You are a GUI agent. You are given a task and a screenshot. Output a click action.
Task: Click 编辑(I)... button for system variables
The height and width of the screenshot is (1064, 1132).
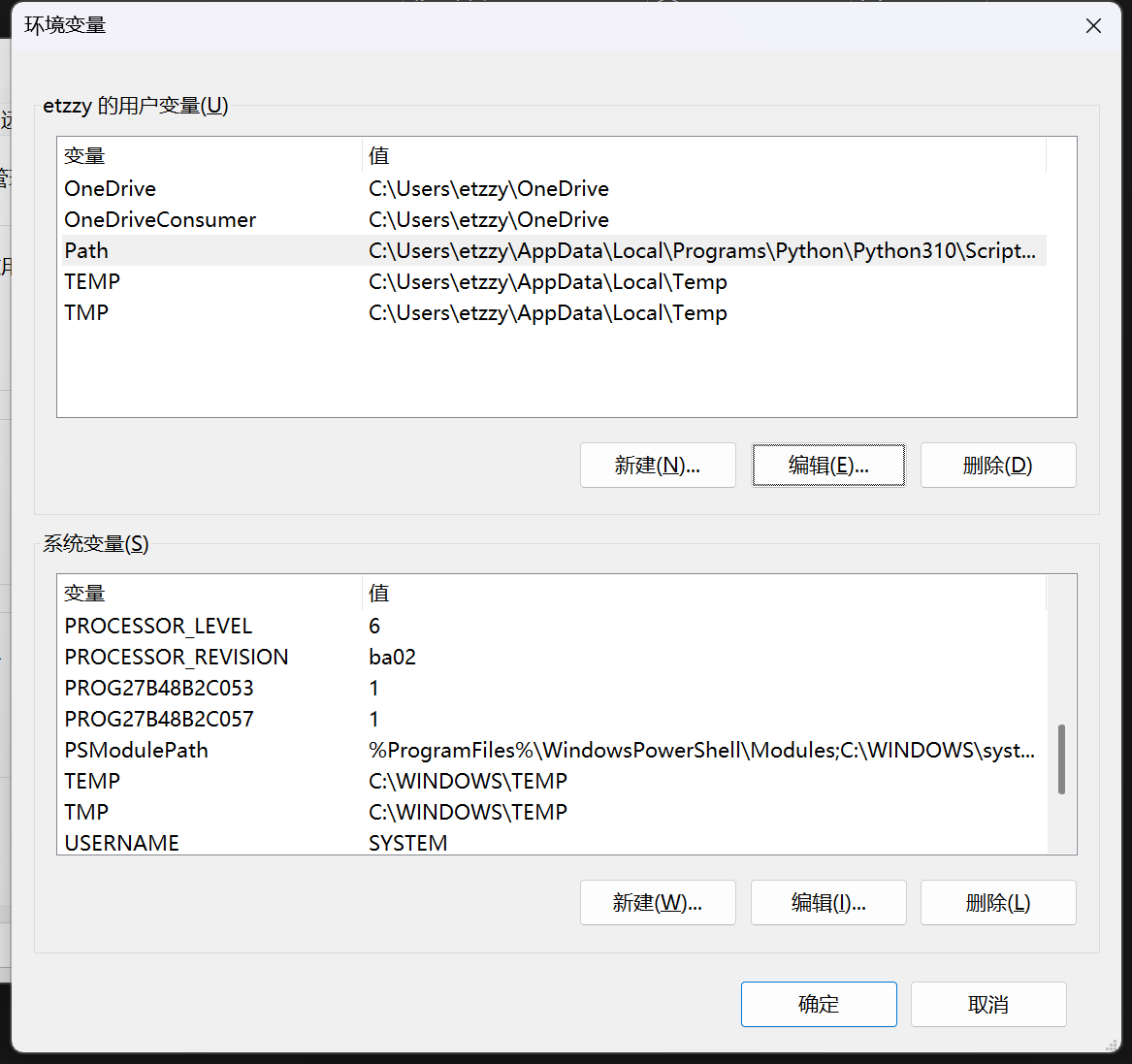click(828, 902)
